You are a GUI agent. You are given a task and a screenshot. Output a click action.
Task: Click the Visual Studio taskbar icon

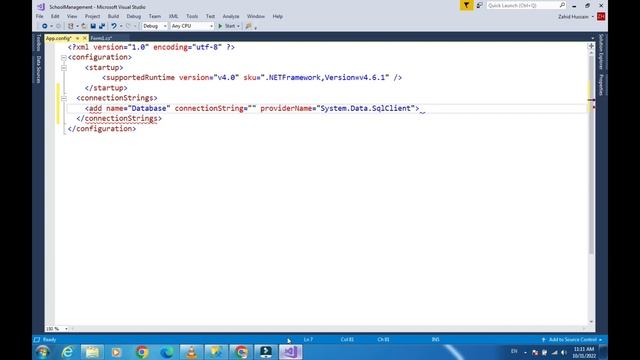[291, 352]
